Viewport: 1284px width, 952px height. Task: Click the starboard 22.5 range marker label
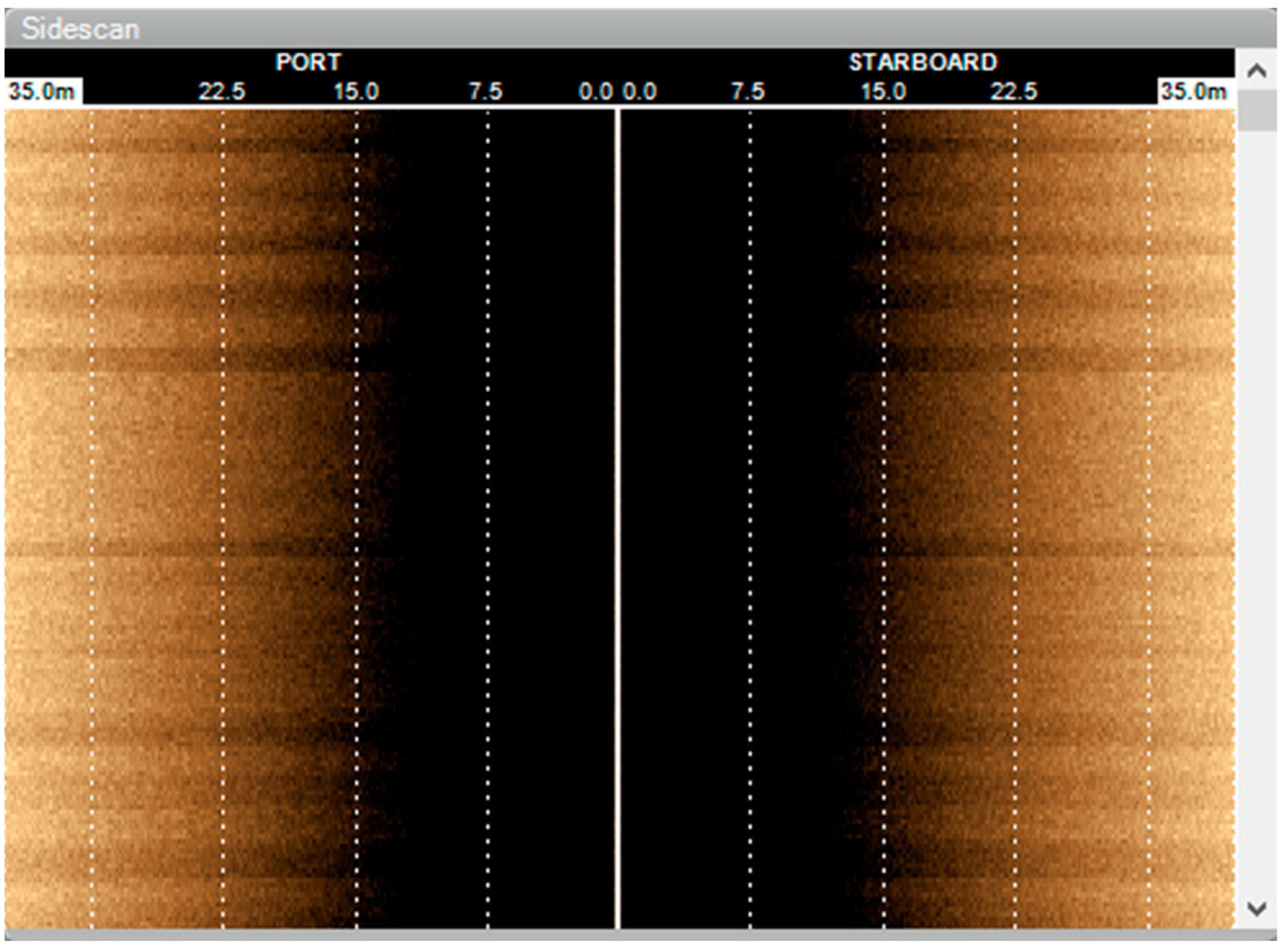click(1014, 92)
